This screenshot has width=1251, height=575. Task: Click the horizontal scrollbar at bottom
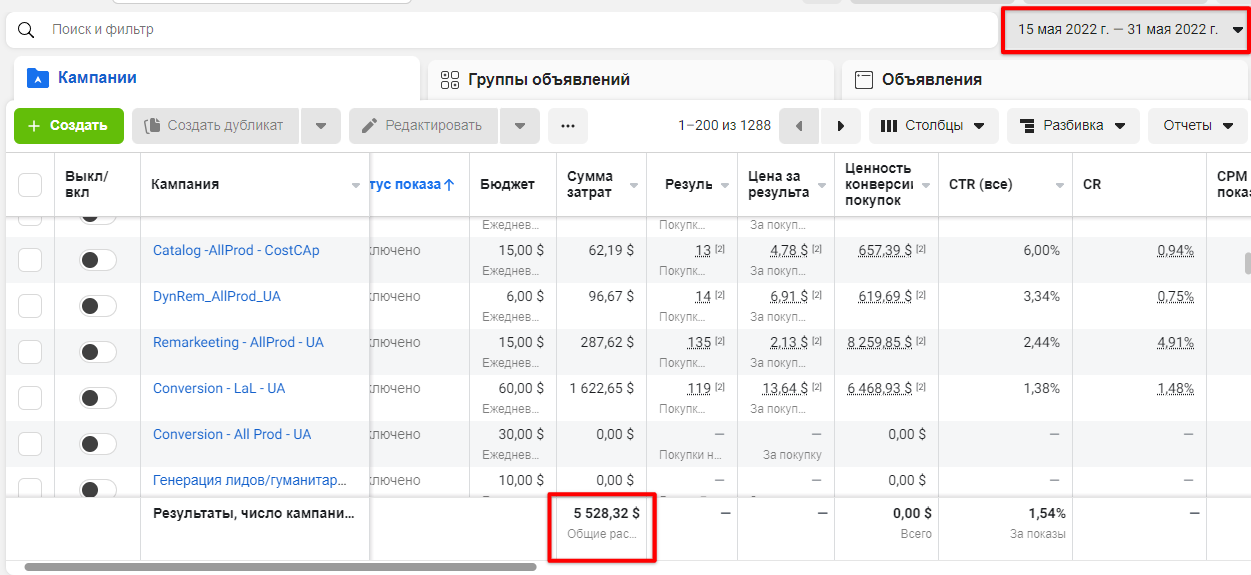coord(280,567)
